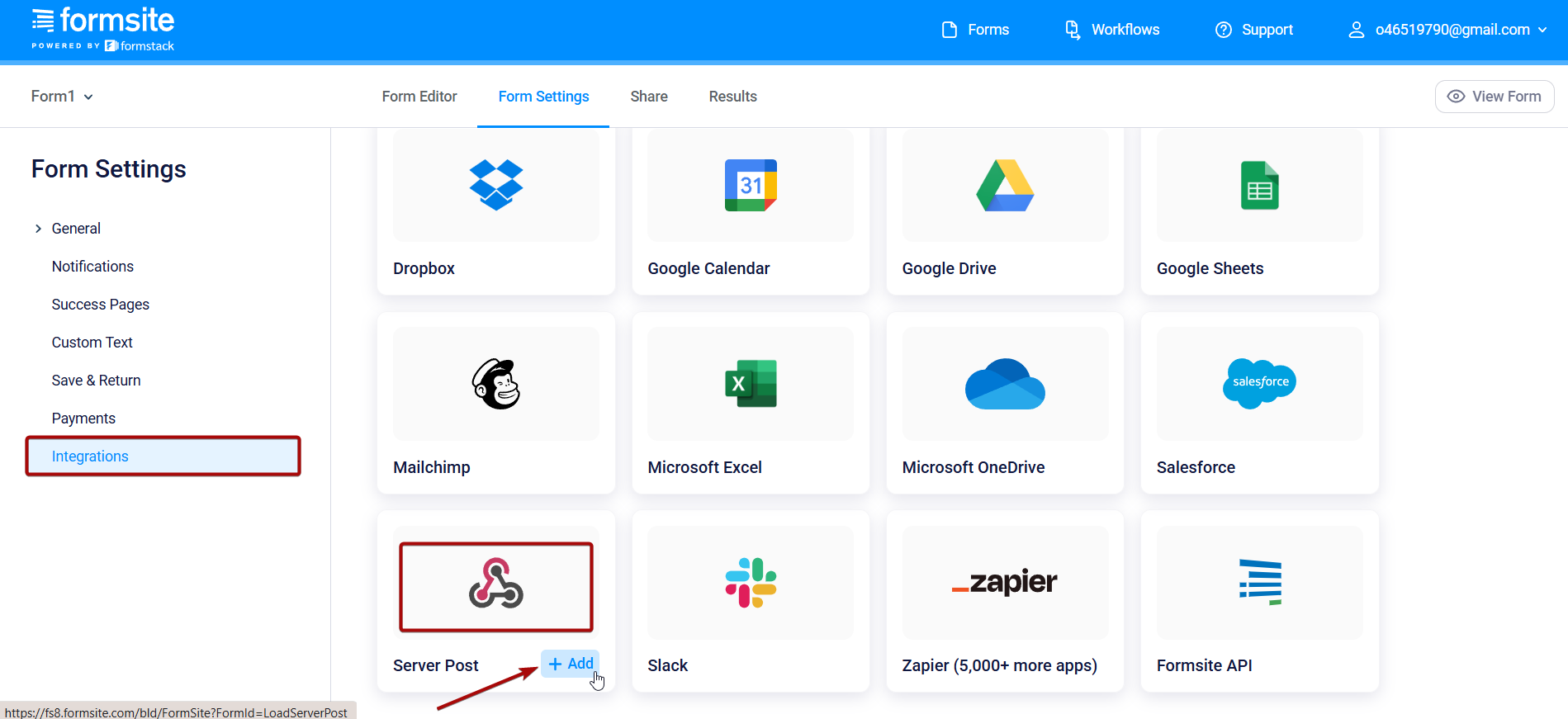Click the Slack card label
This screenshot has width=1568, height=719.
[x=667, y=665]
